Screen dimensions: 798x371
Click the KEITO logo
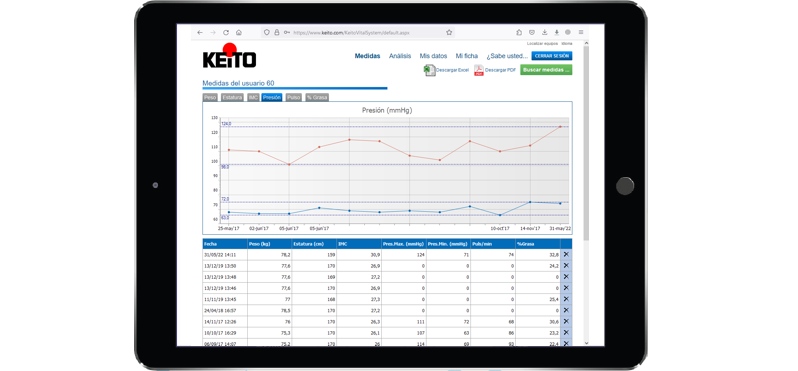pyautogui.click(x=230, y=55)
